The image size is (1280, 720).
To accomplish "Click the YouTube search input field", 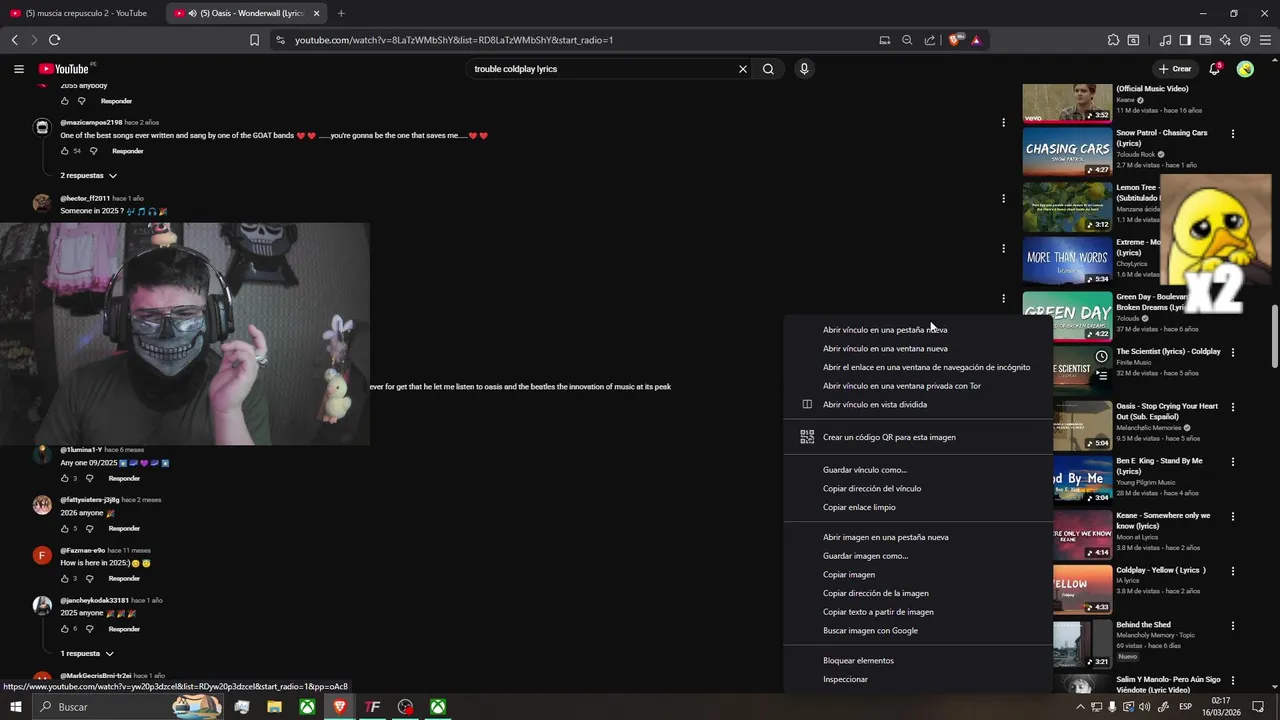I will [602, 69].
